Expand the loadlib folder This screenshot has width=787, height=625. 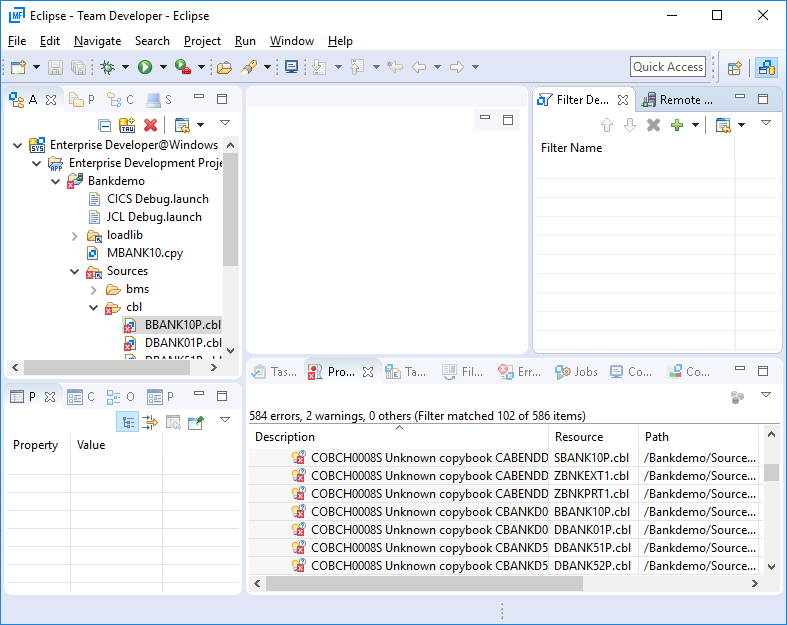click(75, 235)
